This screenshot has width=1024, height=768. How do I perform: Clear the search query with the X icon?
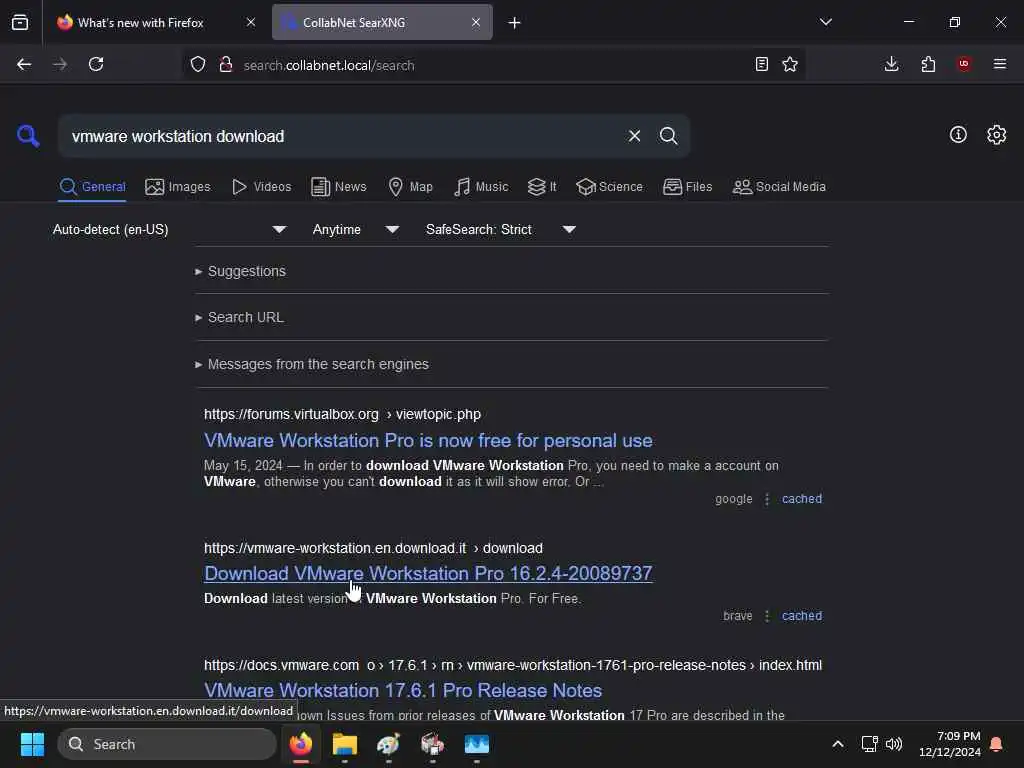[634, 136]
